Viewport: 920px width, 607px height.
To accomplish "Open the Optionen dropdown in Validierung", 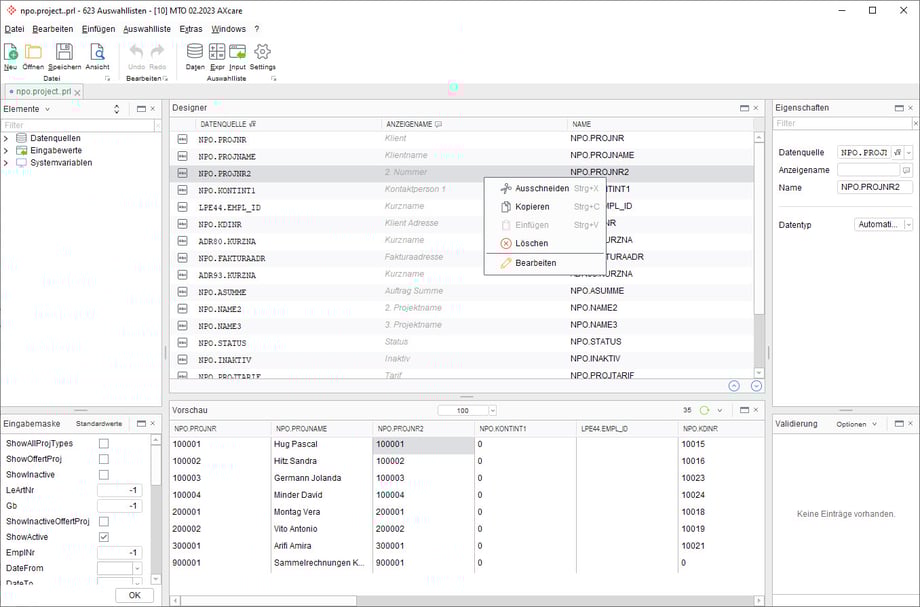I will point(857,424).
